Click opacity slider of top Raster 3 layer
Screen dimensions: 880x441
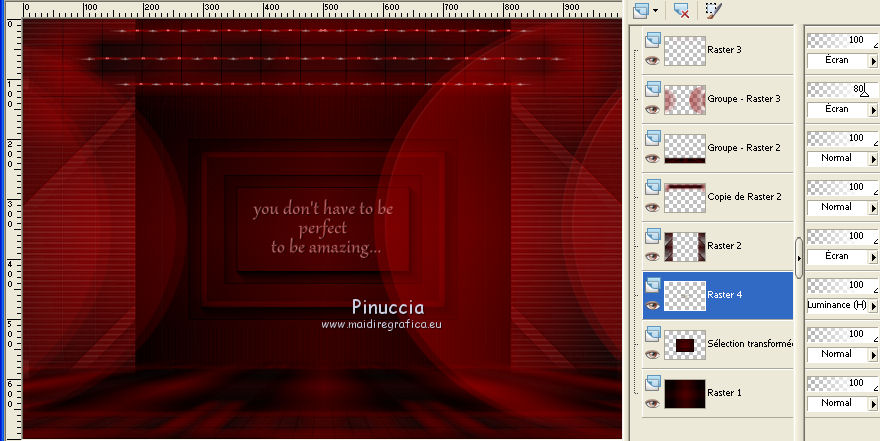(842, 40)
